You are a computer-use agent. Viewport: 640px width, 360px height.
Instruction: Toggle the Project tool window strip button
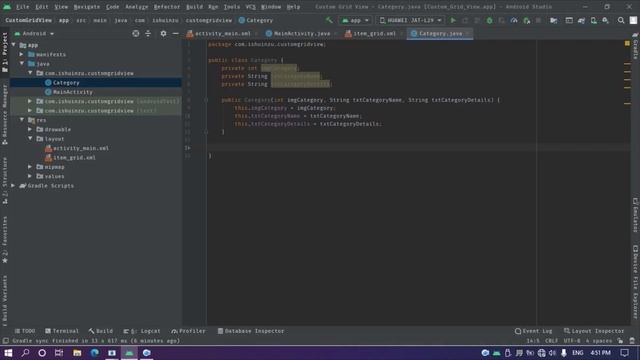coord(5,53)
